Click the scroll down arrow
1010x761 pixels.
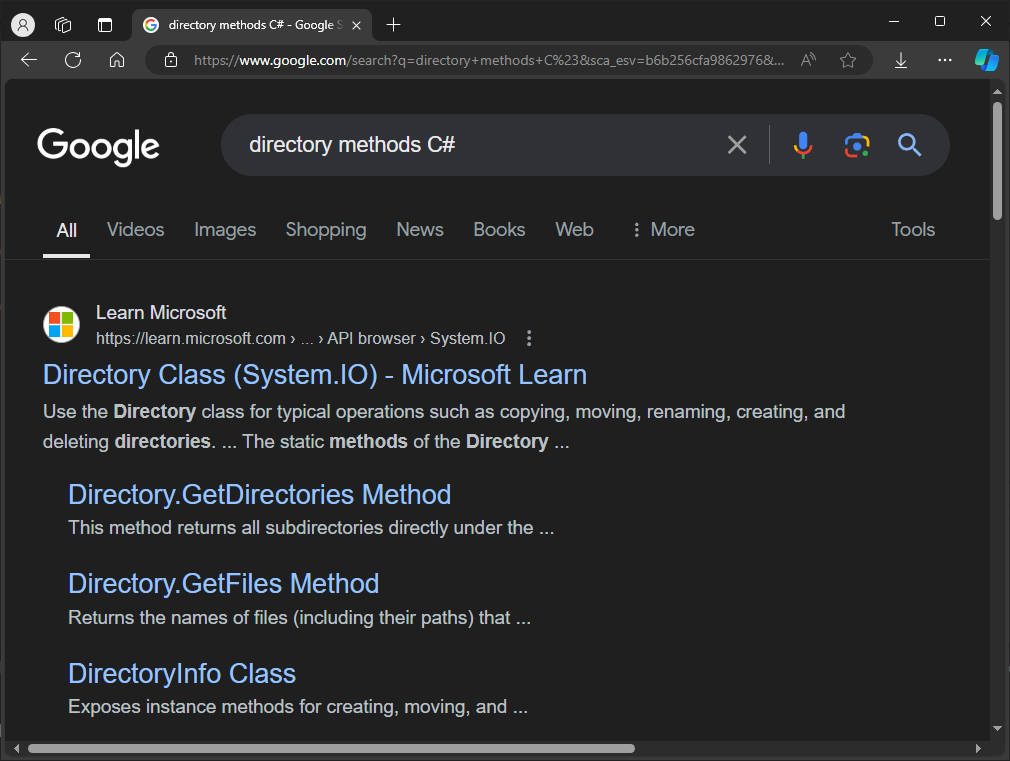[997, 729]
